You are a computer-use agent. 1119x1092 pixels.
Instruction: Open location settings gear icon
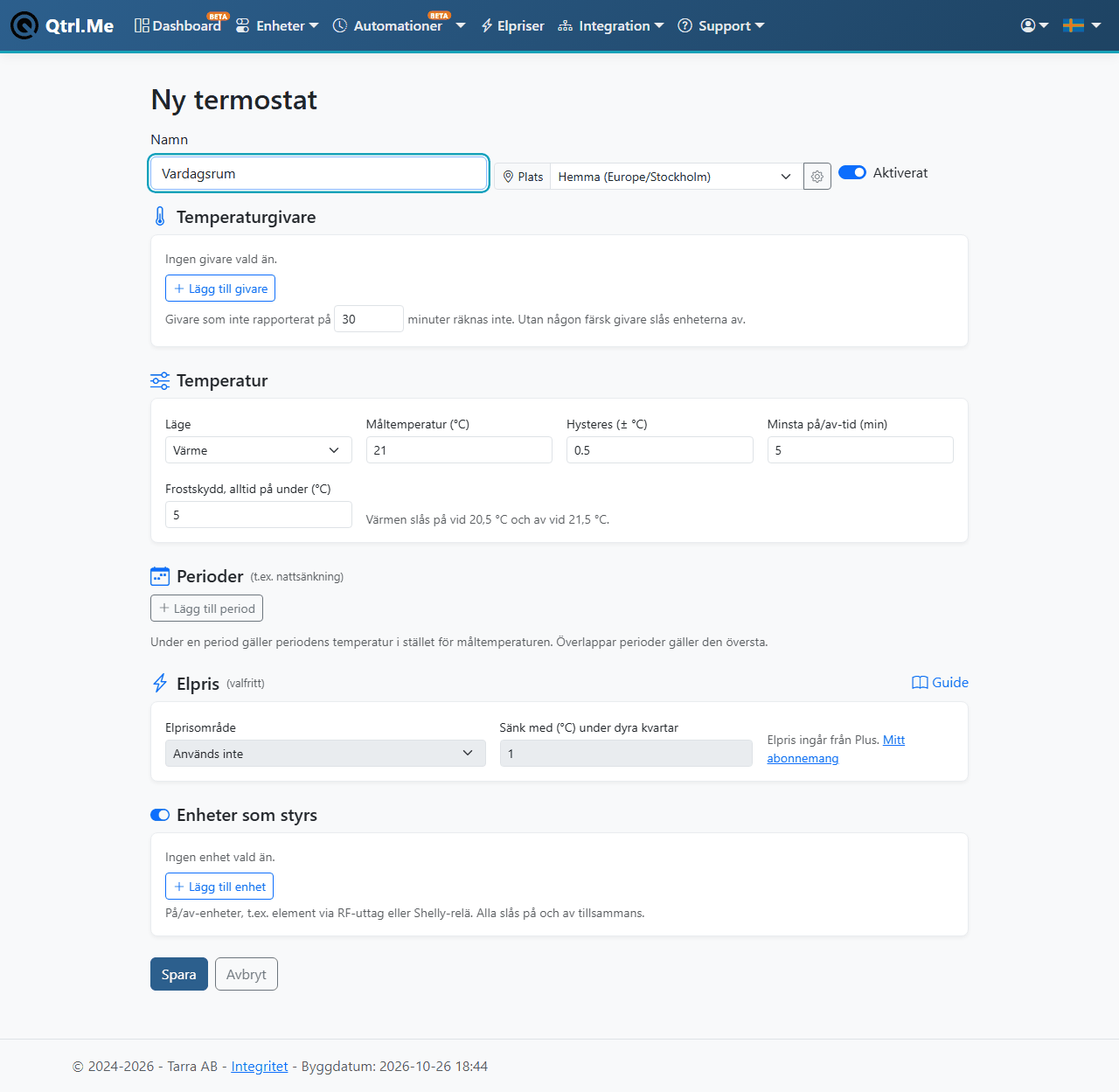tap(817, 177)
